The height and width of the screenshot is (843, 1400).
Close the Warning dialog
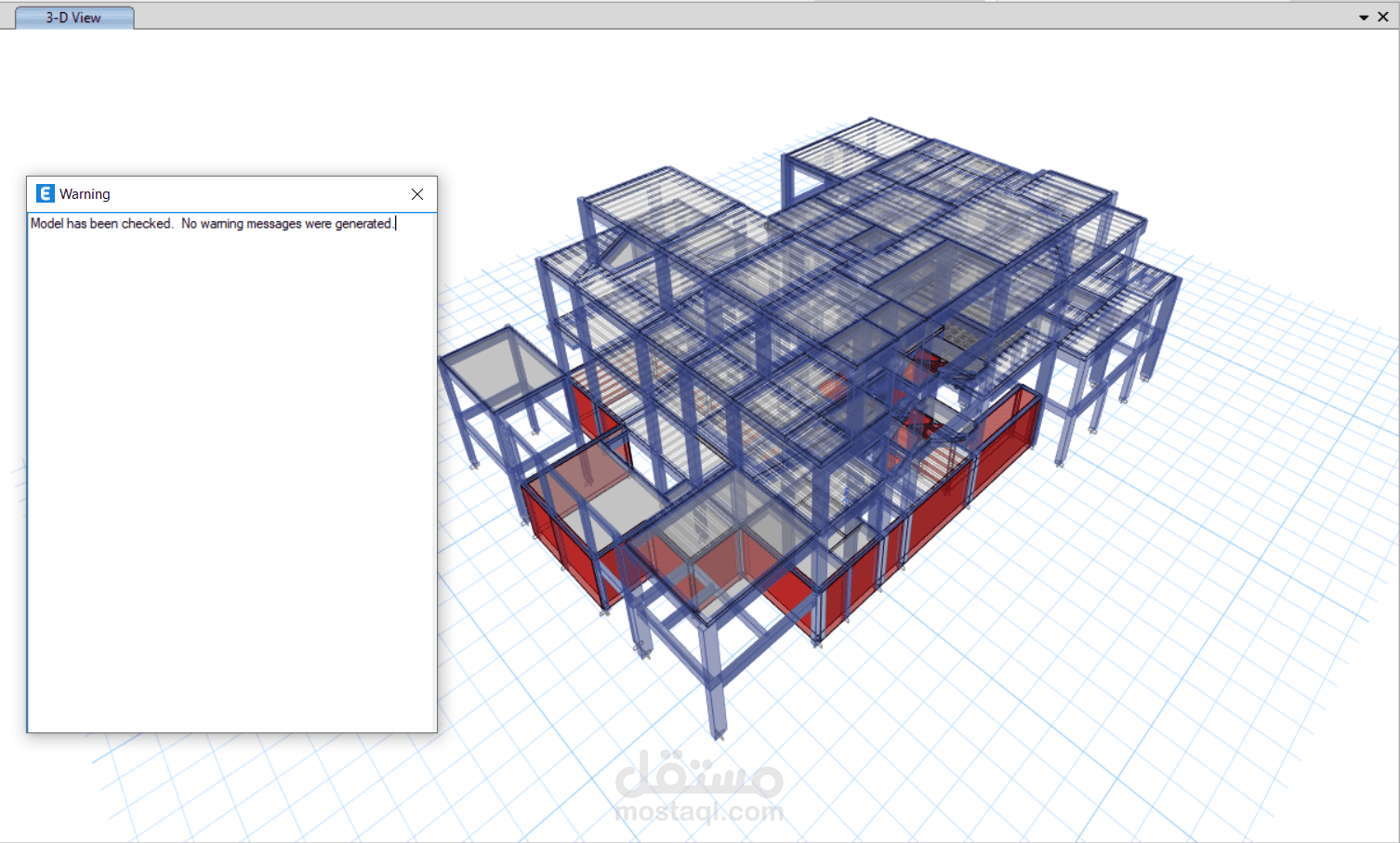pyautogui.click(x=417, y=194)
